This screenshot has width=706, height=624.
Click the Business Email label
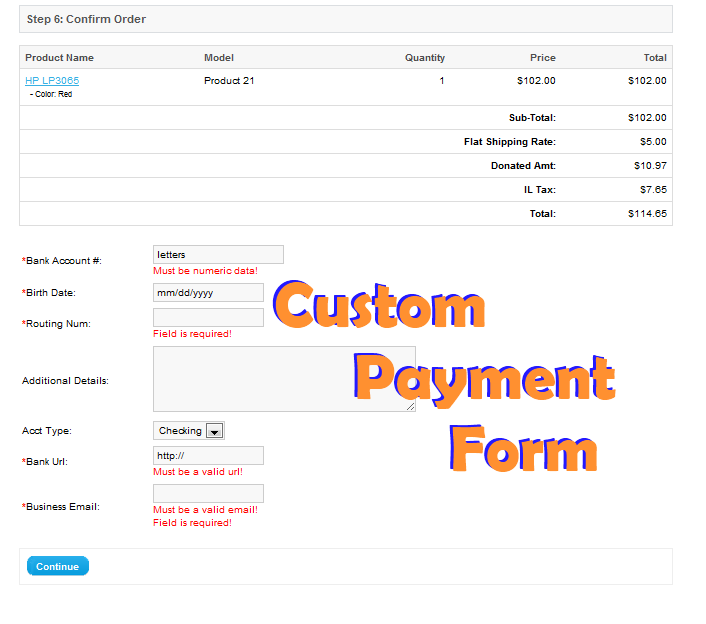pyautogui.click(x=61, y=506)
